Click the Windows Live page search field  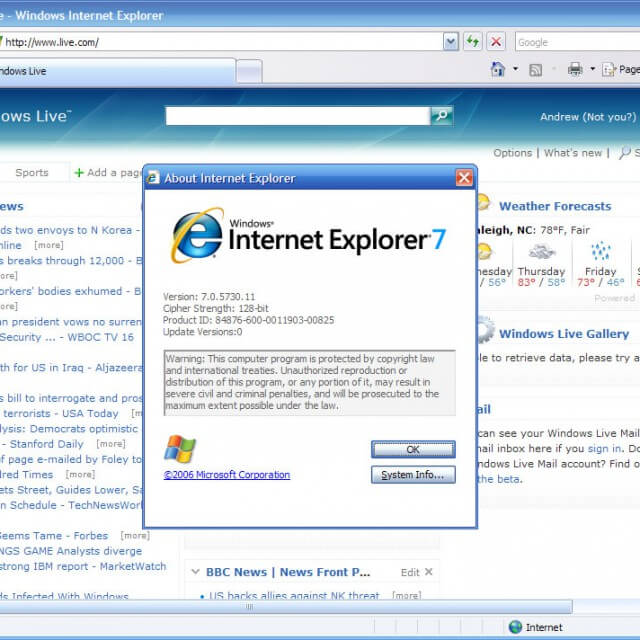coord(298,116)
